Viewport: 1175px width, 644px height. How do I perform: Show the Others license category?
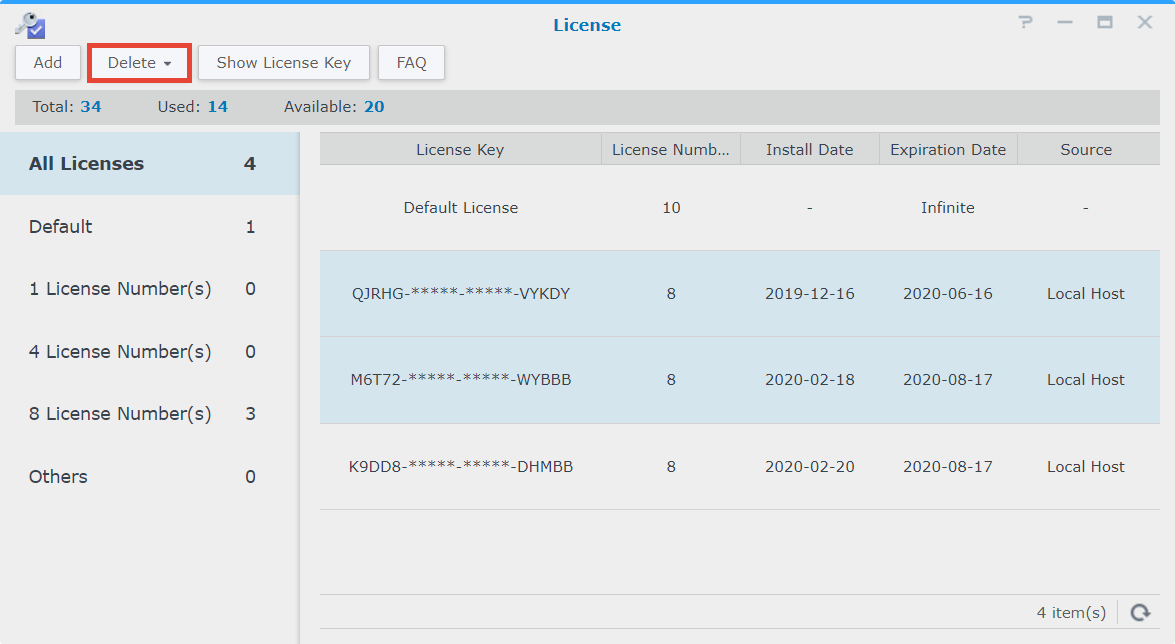pos(149,477)
